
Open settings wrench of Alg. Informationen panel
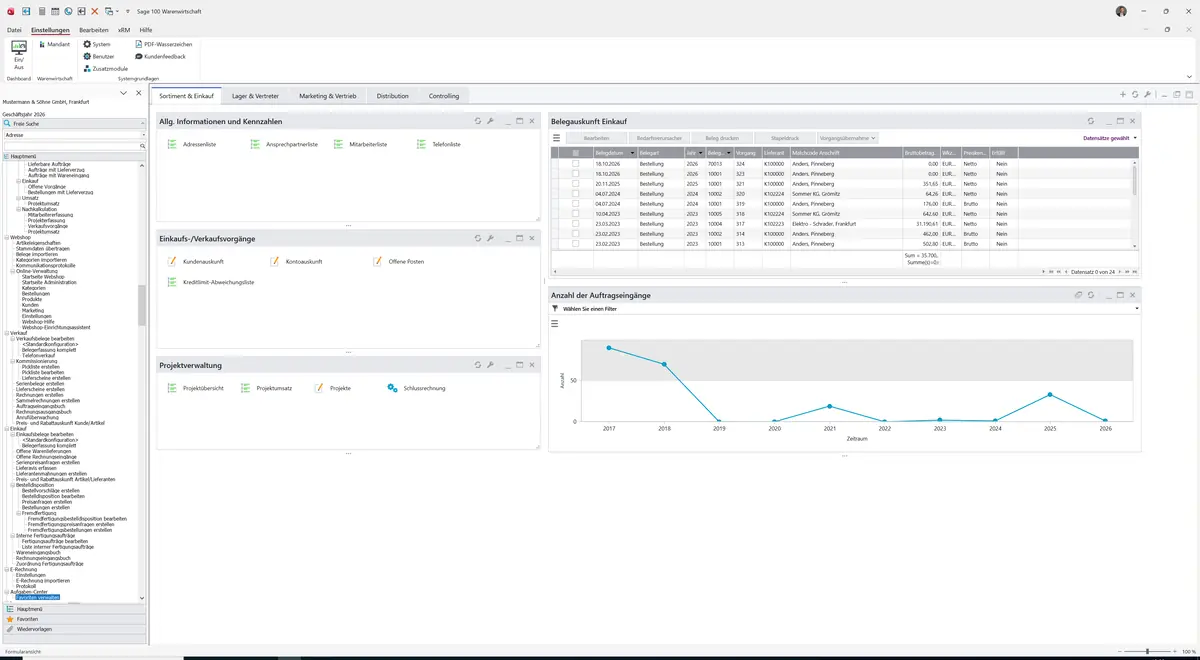tap(491, 121)
